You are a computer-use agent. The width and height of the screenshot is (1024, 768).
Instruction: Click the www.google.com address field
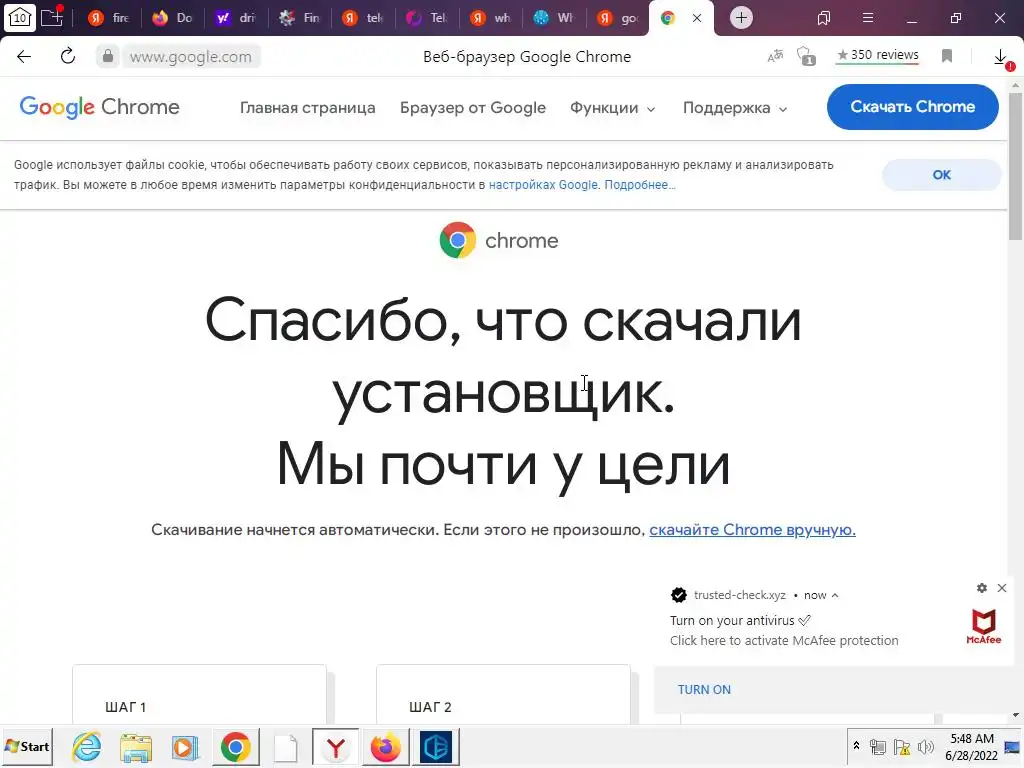pos(191,57)
